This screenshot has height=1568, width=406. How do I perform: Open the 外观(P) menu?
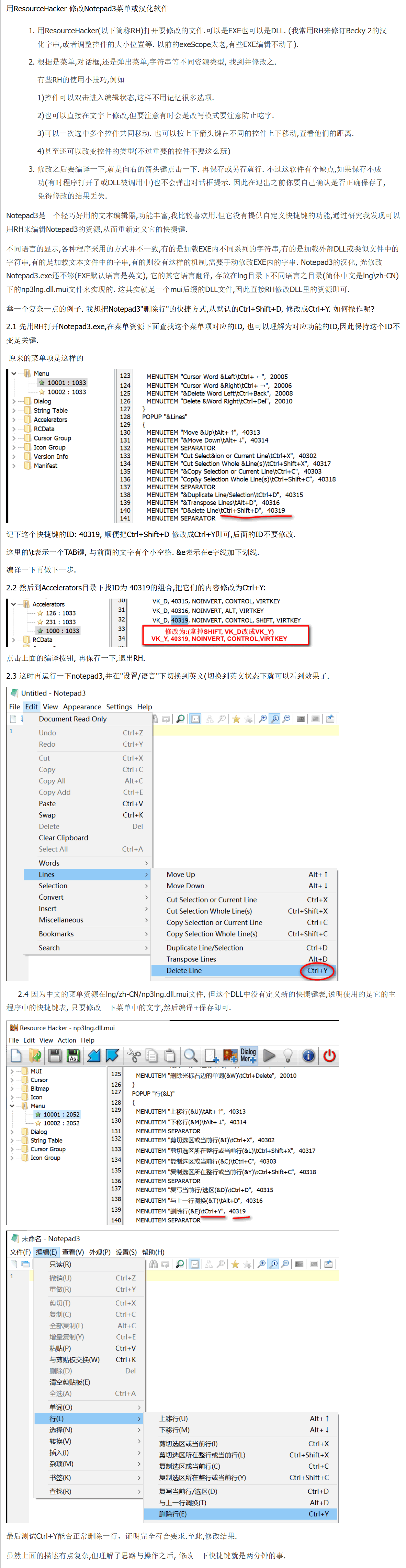pyautogui.click(x=100, y=1252)
